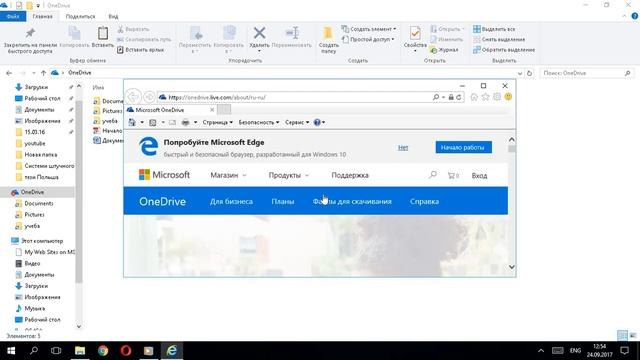This screenshot has width=640, height=360.
Task: Click the Вход sign-in link
Action: pos(479,176)
